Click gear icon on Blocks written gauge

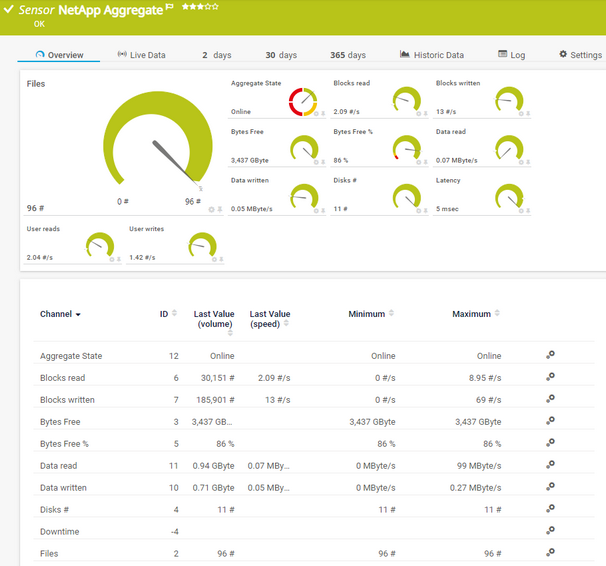(x=521, y=114)
